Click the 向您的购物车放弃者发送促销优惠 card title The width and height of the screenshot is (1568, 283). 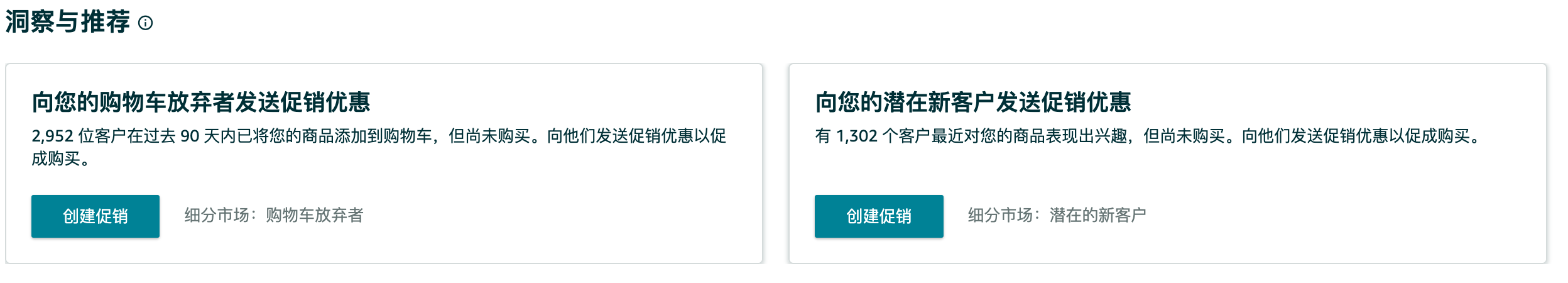click(201, 102)
